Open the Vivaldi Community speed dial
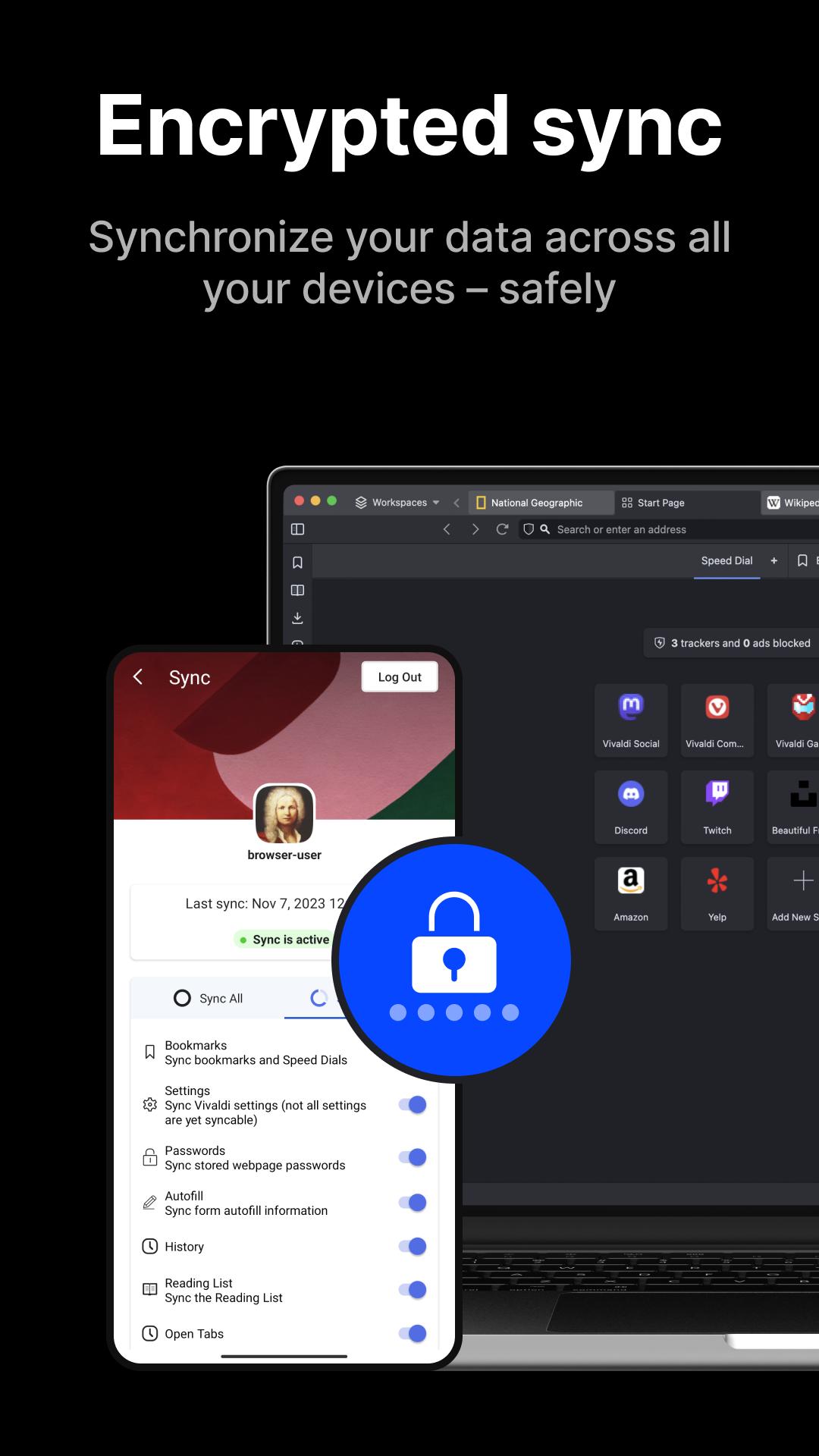The height and width of the screenshot is (1456, 819). click(x=717, y=720)
